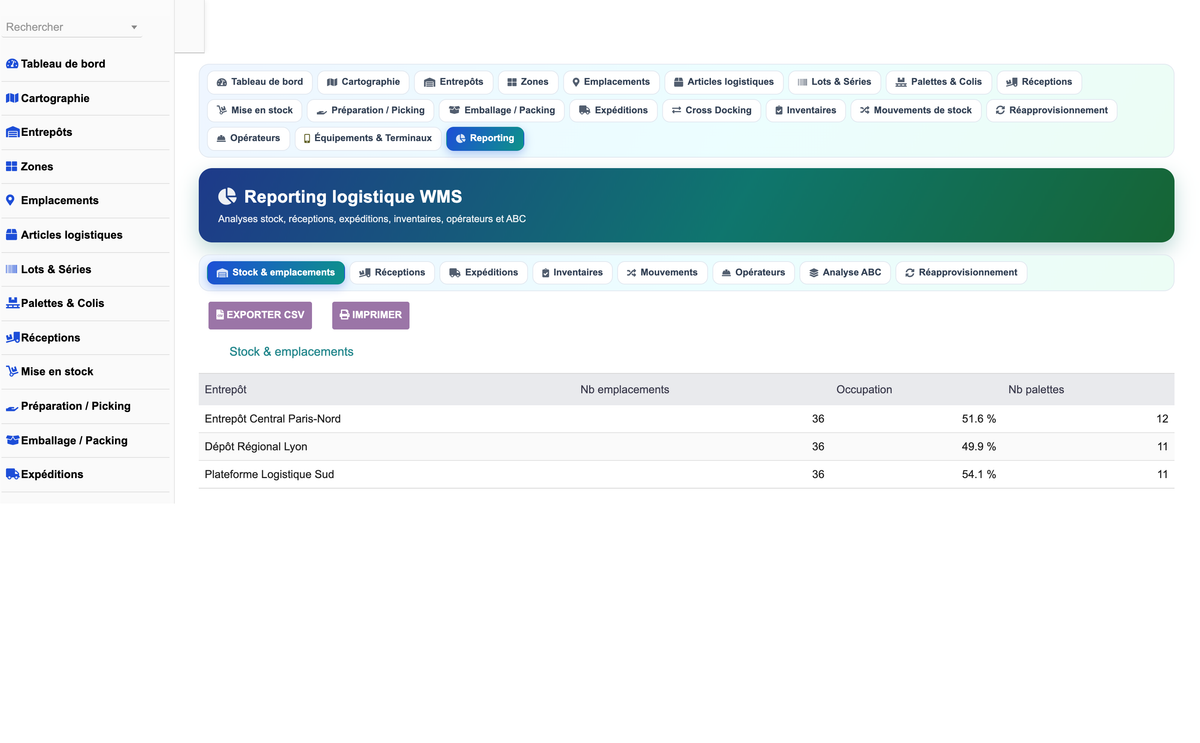Click the Entrepôt column header
This screenshot has height=743, width=1200.
[x=226, y=389]
